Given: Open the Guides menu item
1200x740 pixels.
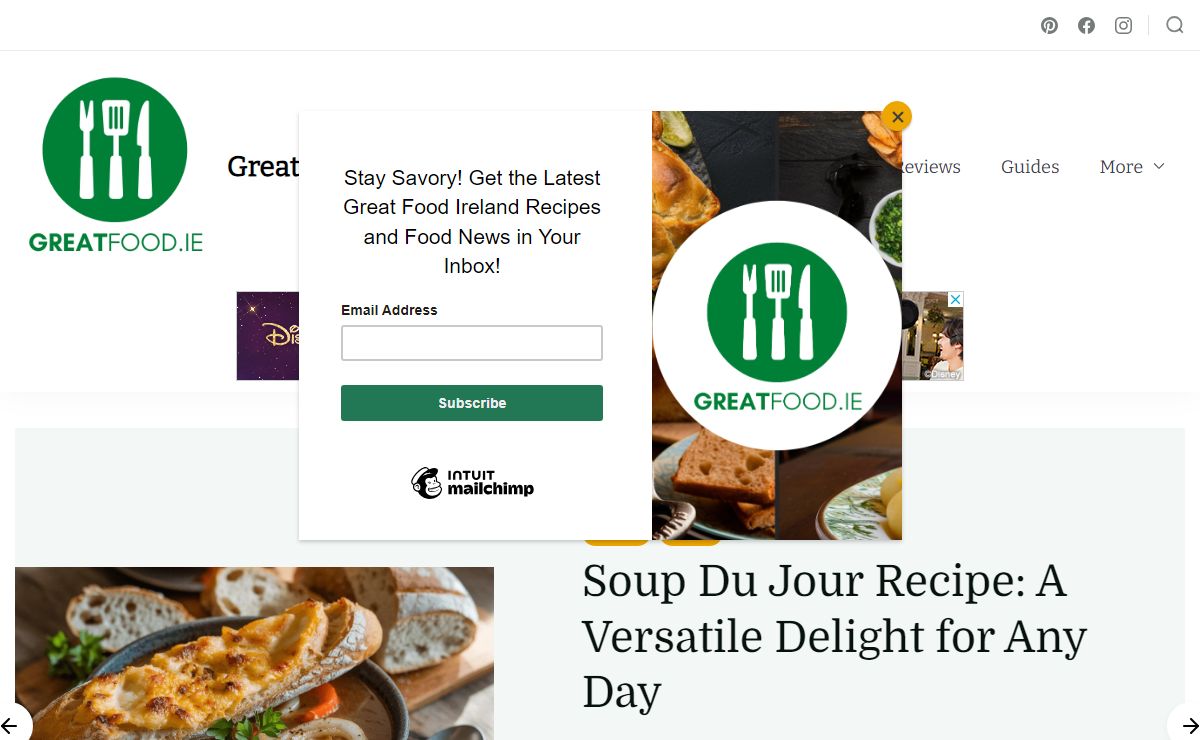Looking at the screenshot, I should click(x=1030, y=167).
